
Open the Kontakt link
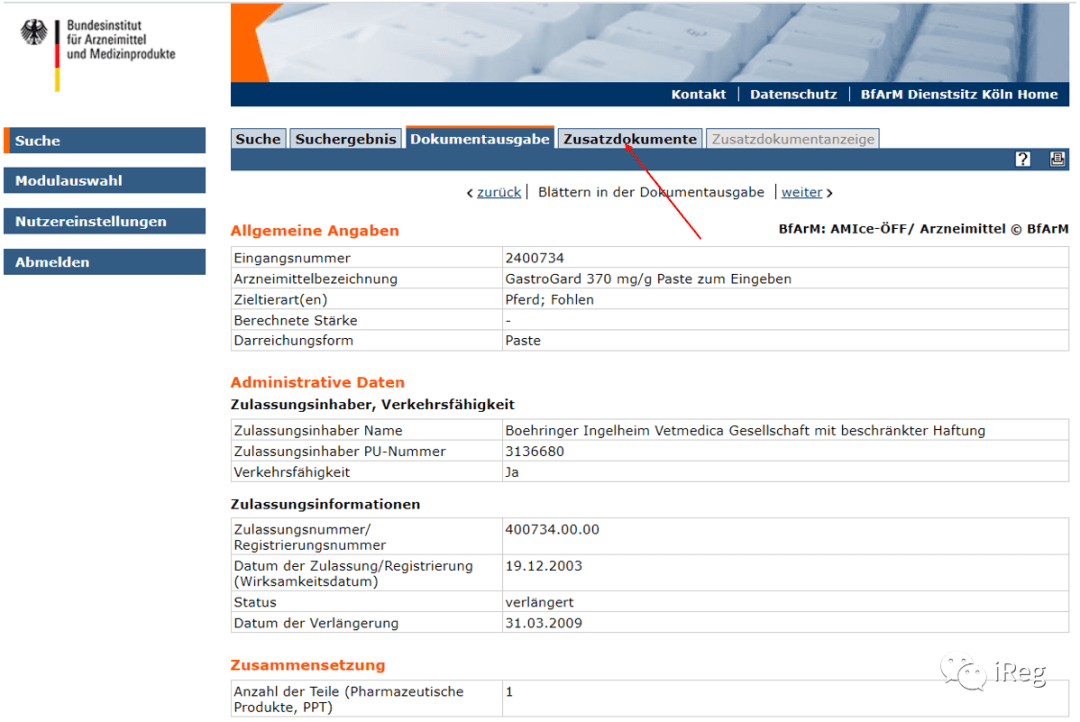click(x=698, y=94)
